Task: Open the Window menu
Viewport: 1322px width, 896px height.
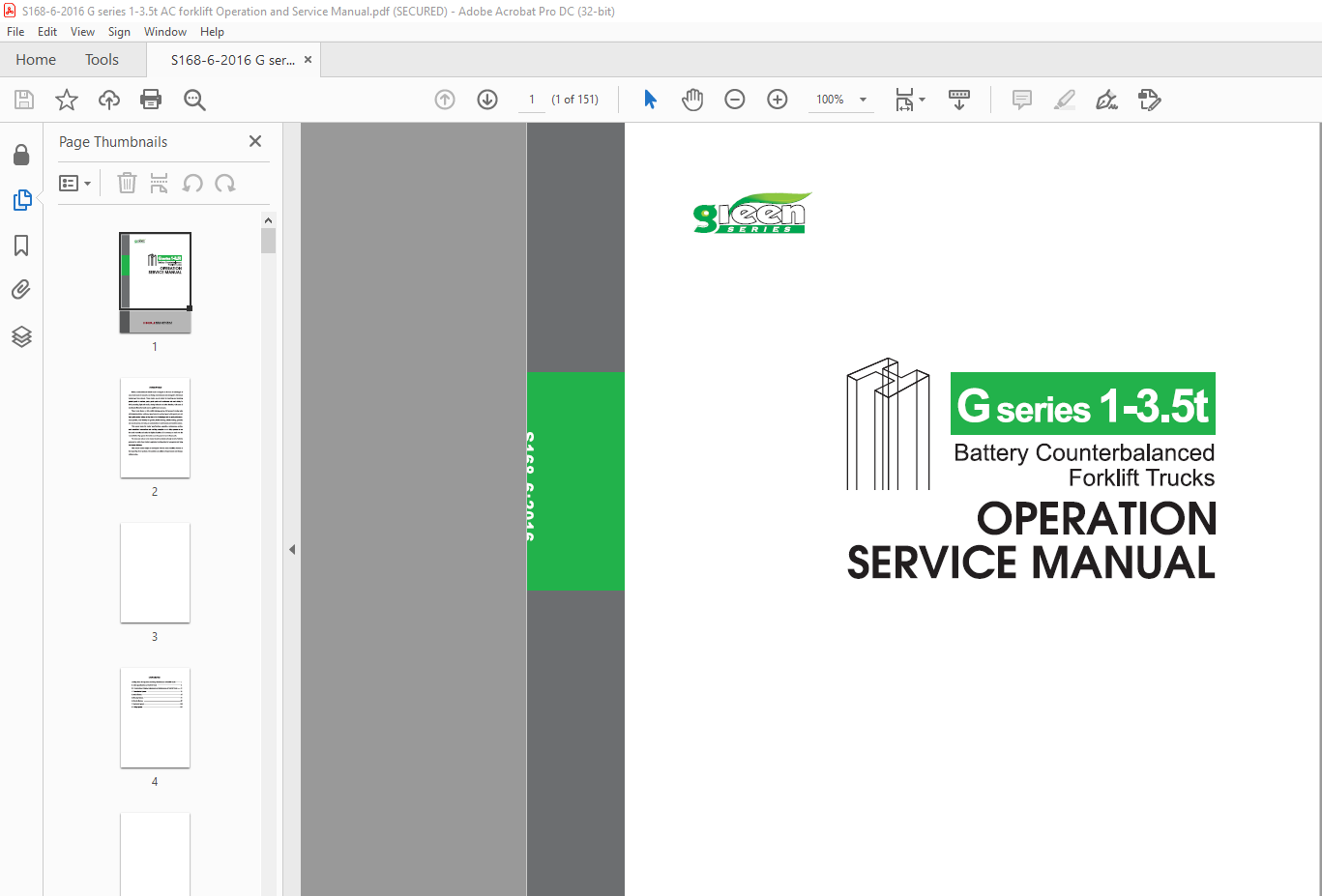Action: point(165,32)
